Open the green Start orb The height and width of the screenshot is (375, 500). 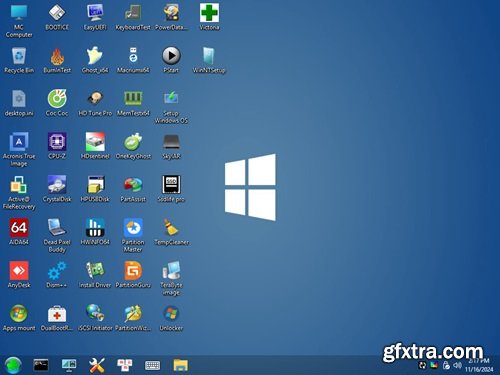pos(13,365)
